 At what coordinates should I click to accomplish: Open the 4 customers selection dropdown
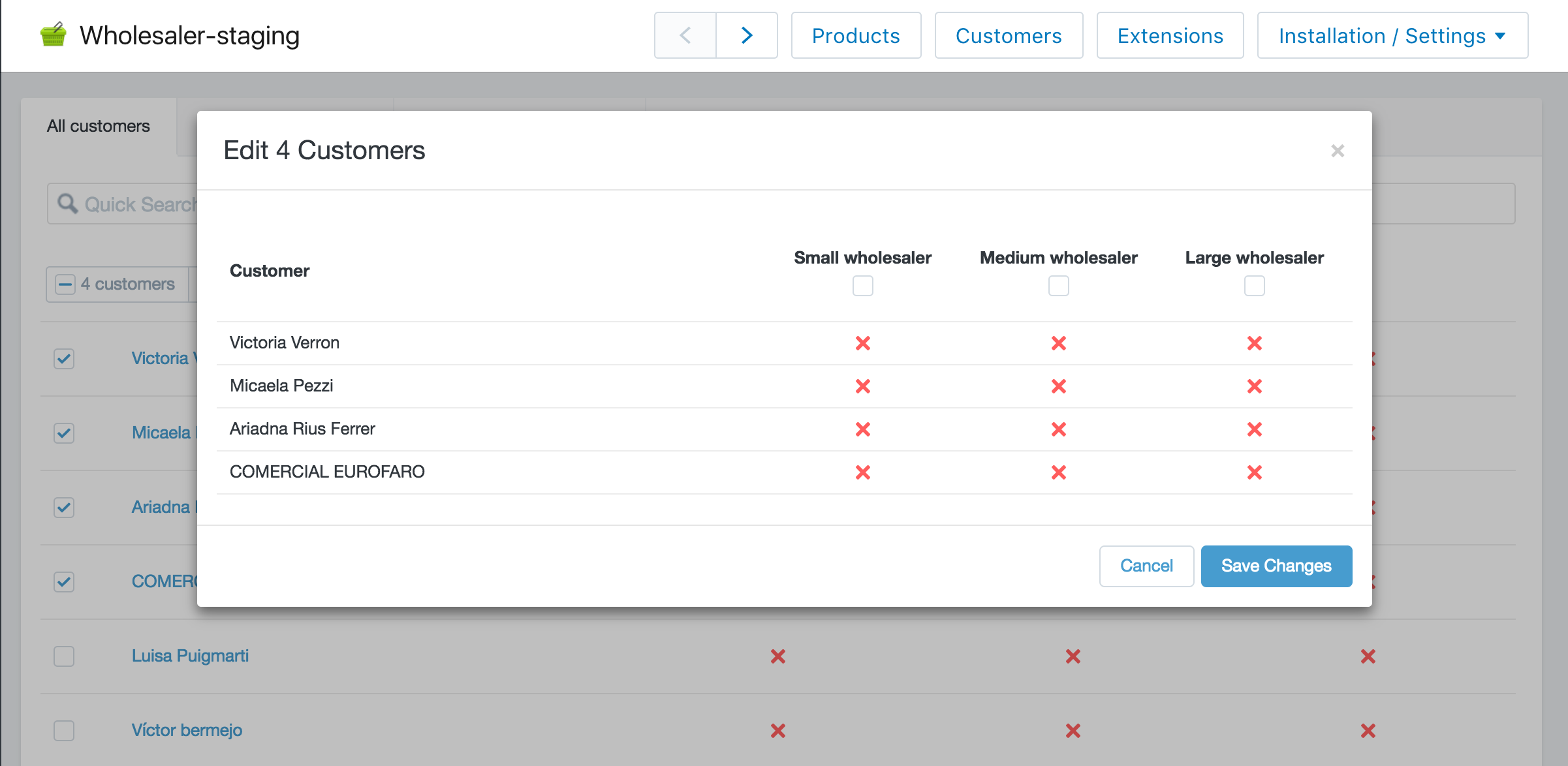tap(128, 284)
